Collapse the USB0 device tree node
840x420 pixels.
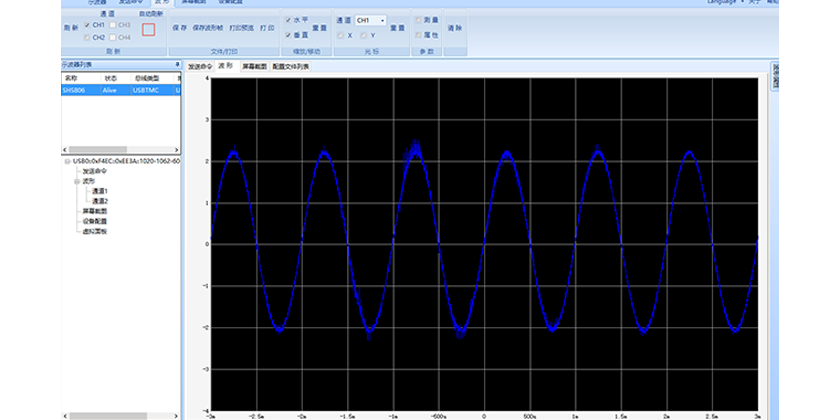click(67, 160)
